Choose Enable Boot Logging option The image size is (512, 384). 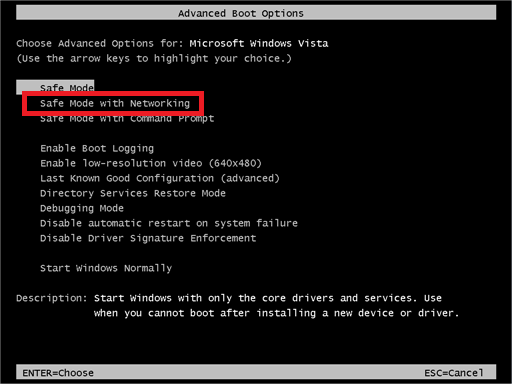[97, 148]
